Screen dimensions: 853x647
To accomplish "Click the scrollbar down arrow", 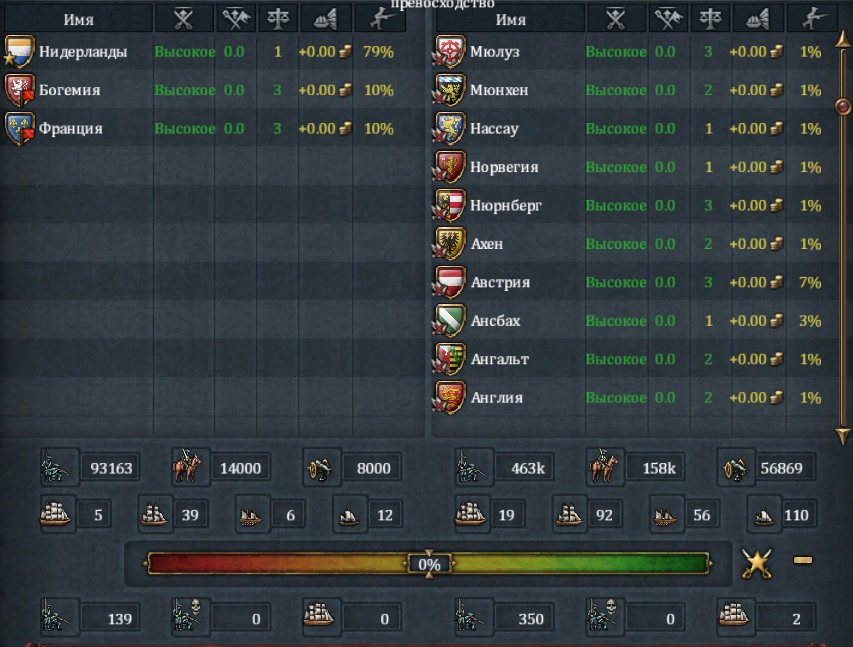I will pyautogui.click(x=843, y=435).
